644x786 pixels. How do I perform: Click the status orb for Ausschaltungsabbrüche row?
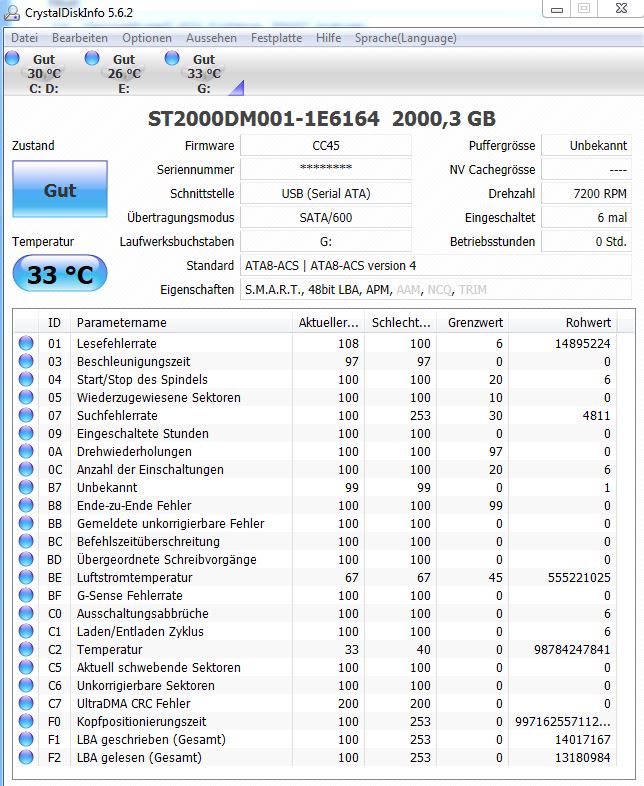[26, 614]
